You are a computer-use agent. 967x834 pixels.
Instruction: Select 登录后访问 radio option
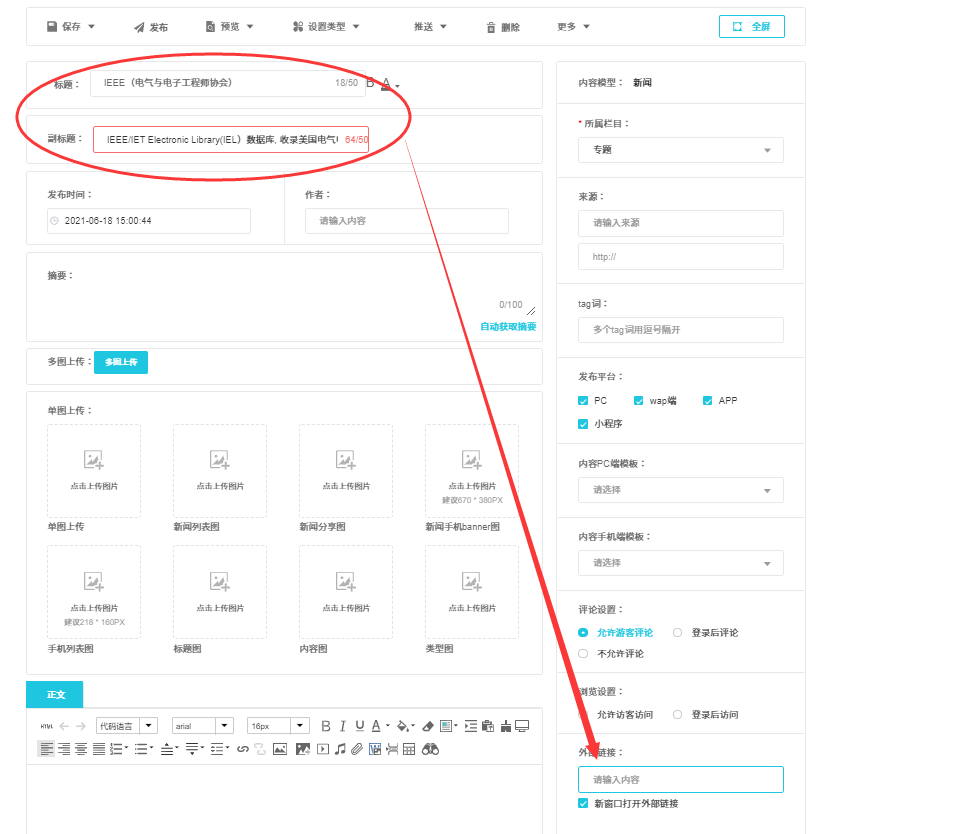[x=678, y=714]
